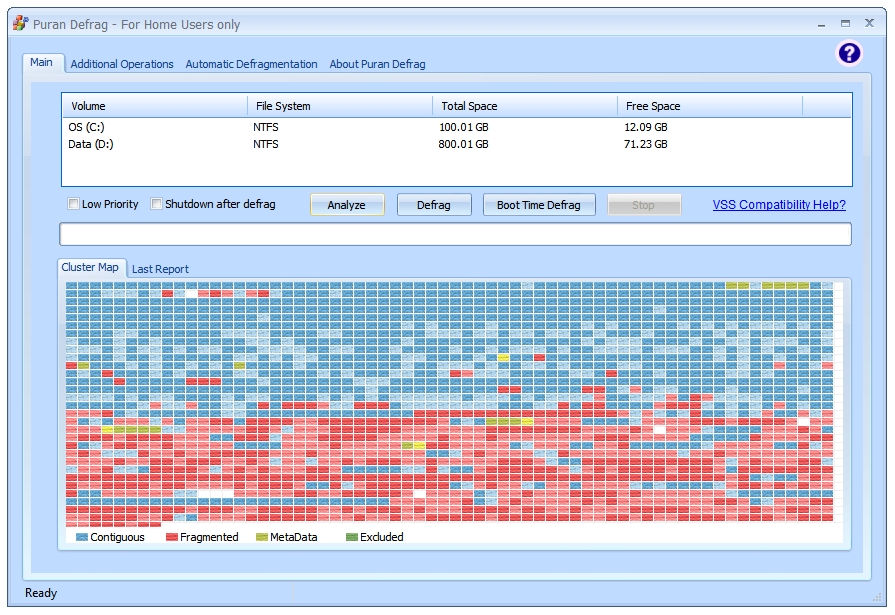Open the help question mark icon
Image resolution: width=895 pixels, height=615 pixels.
[x=849, y=53]
